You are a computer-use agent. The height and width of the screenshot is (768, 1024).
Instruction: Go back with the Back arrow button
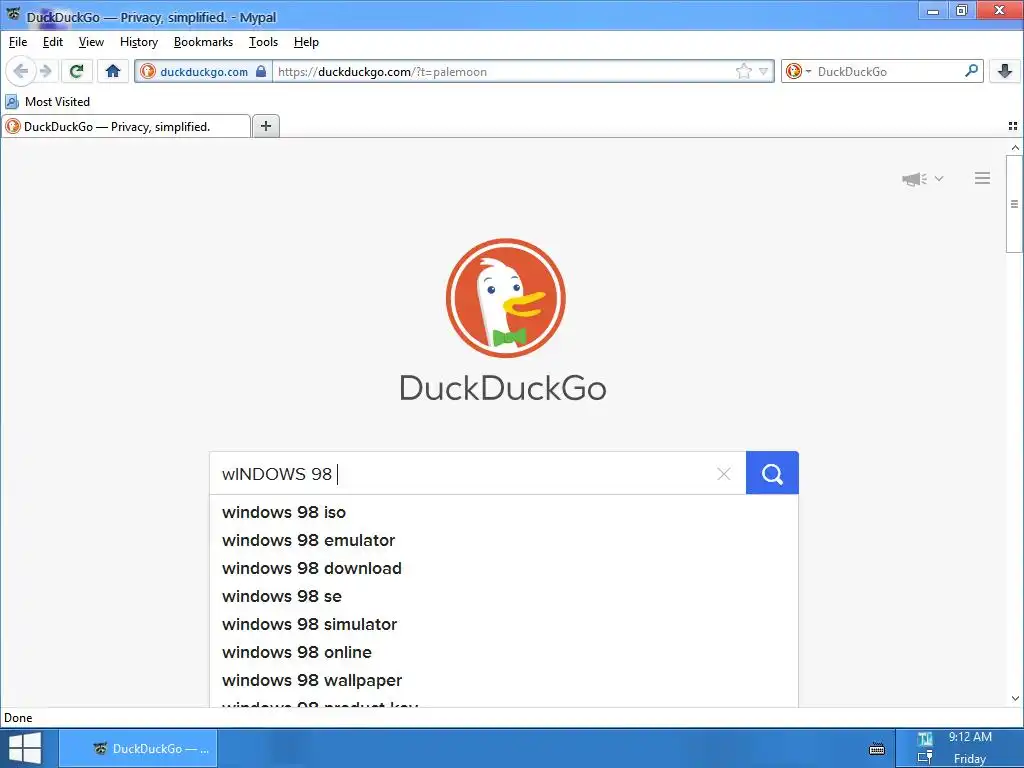[x=20, y=71]
